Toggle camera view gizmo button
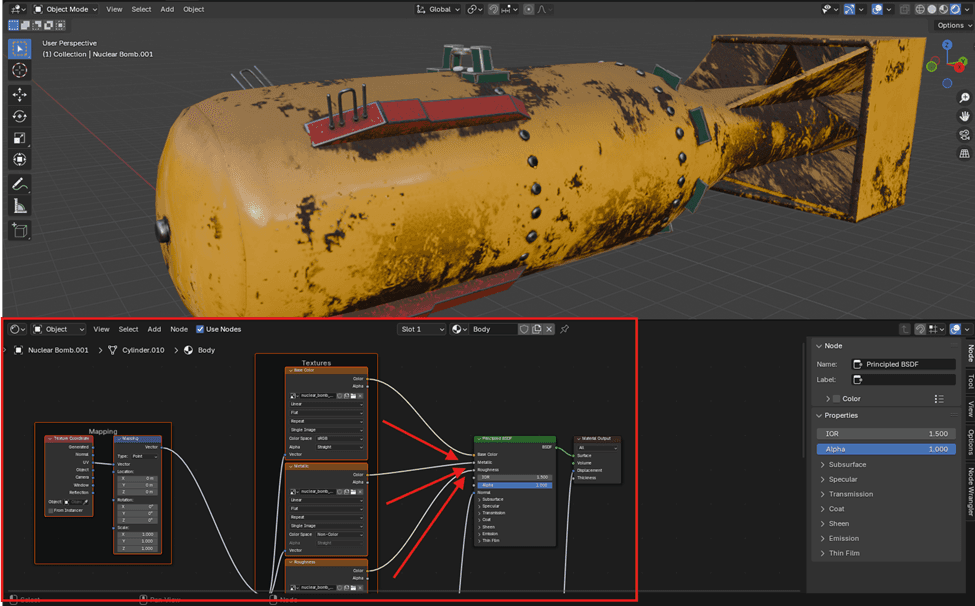 pyautogui.click(x=964, y=134)
